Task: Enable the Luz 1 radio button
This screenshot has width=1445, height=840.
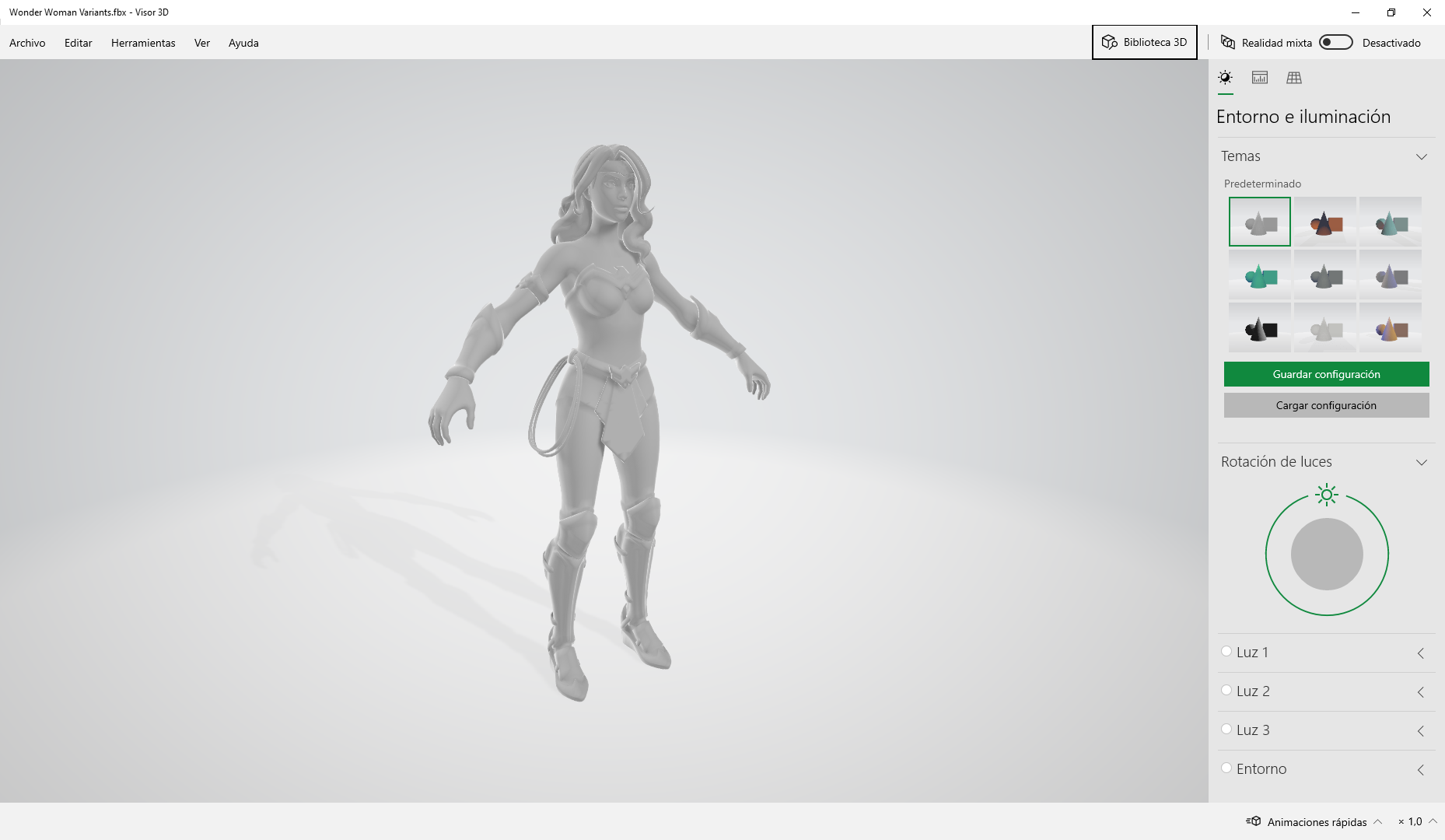Action: 1226,652
